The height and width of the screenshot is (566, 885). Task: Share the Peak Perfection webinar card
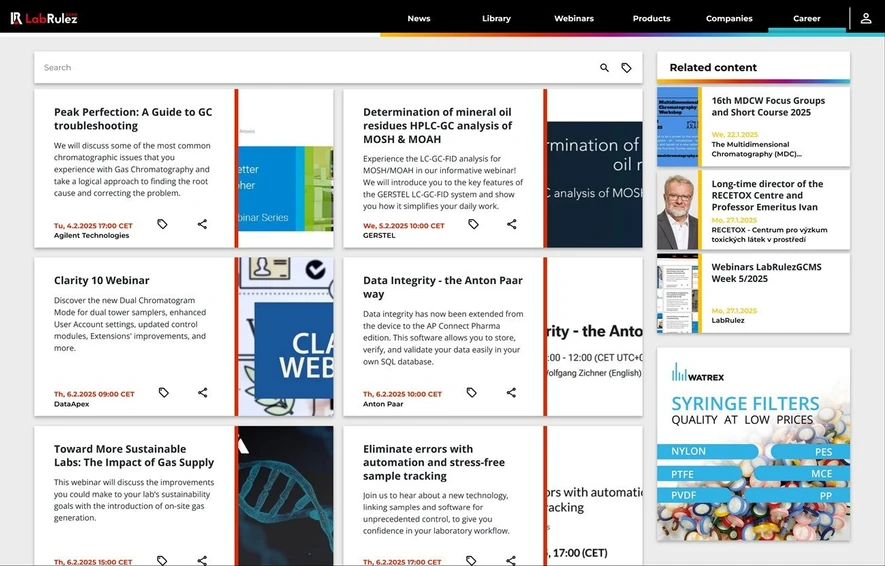point(202,224)
